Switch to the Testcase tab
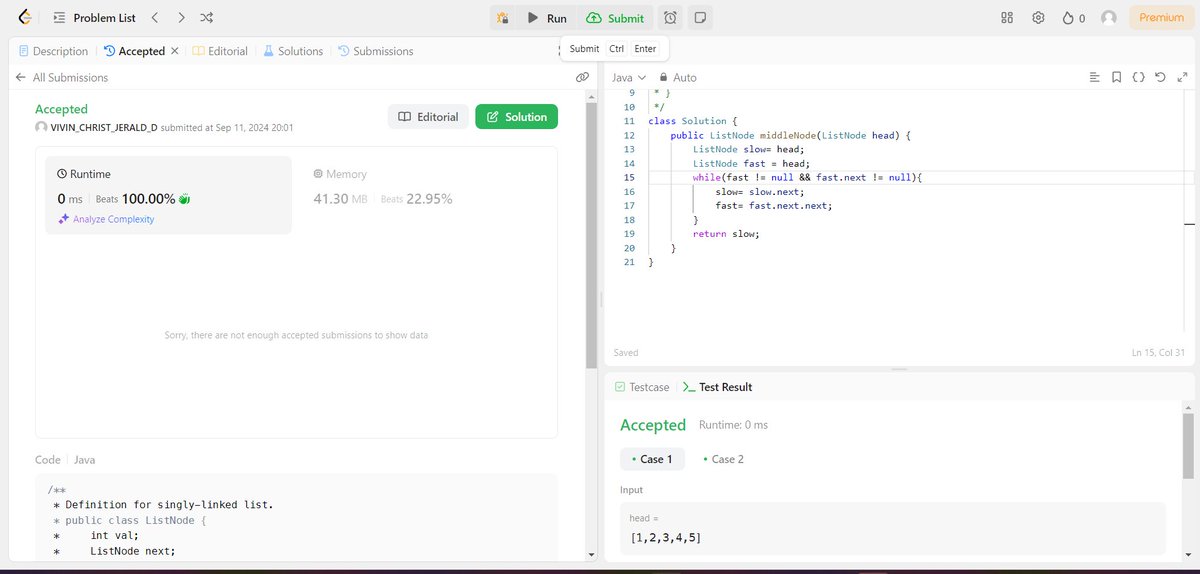 (x=641, y=387)
